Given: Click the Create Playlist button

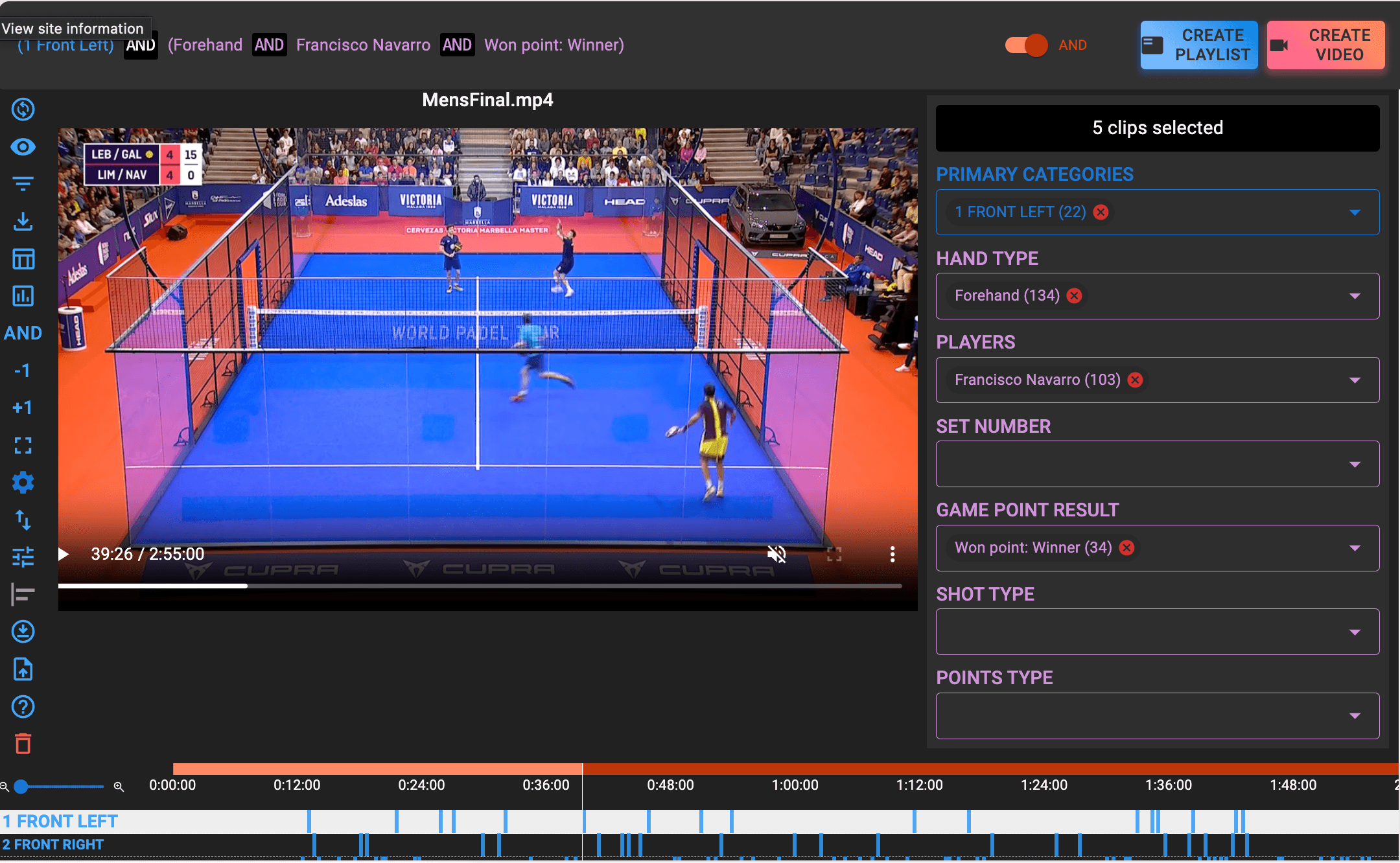Looking at the screenshot, I should (1199, 45).
